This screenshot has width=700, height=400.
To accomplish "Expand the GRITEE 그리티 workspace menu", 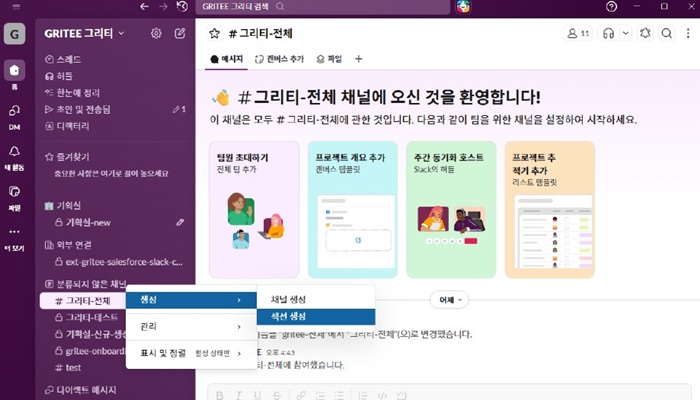I will 85,33.
